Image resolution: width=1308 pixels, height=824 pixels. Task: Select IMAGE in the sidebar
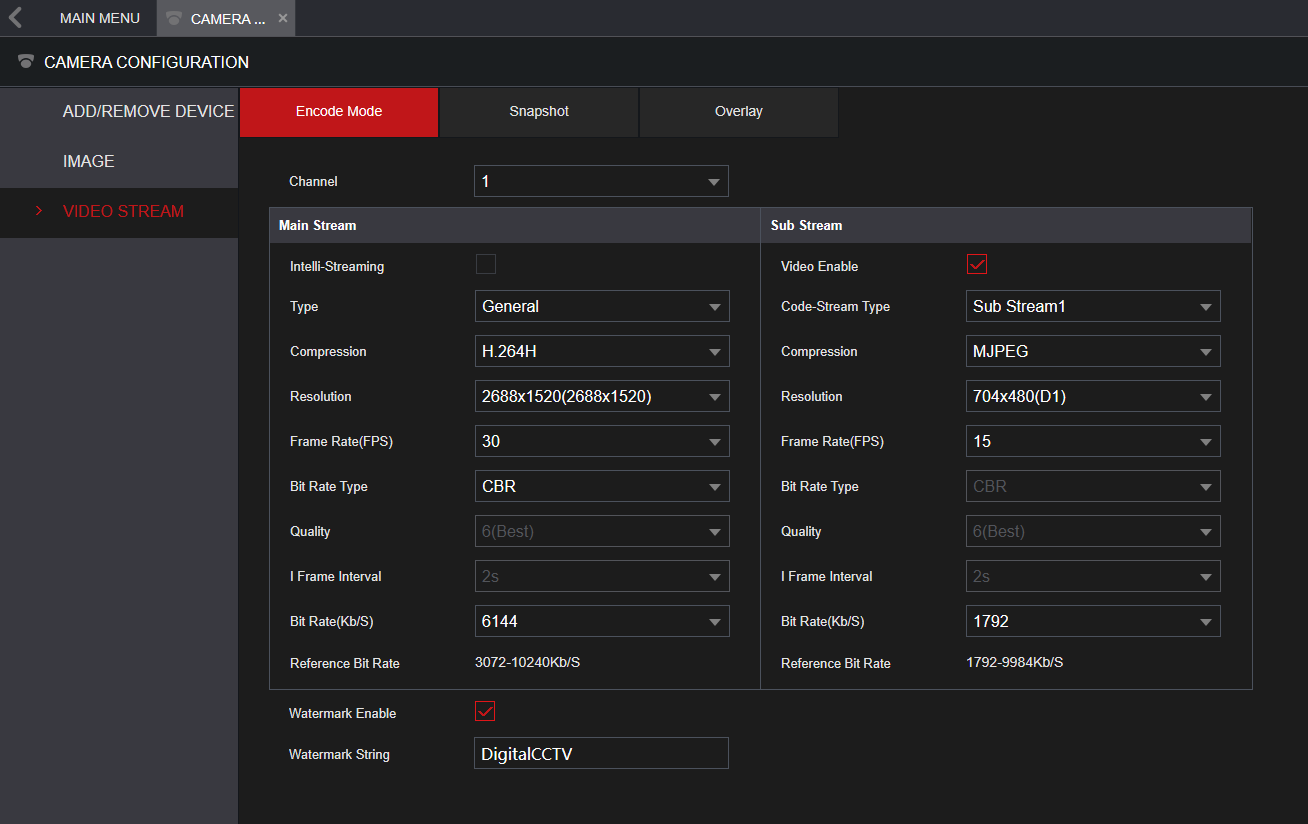88,161
